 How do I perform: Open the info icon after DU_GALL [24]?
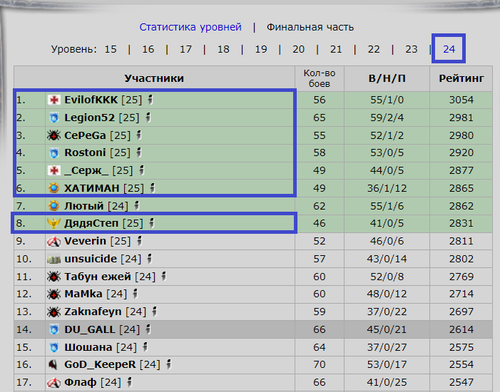click(148, 329)
